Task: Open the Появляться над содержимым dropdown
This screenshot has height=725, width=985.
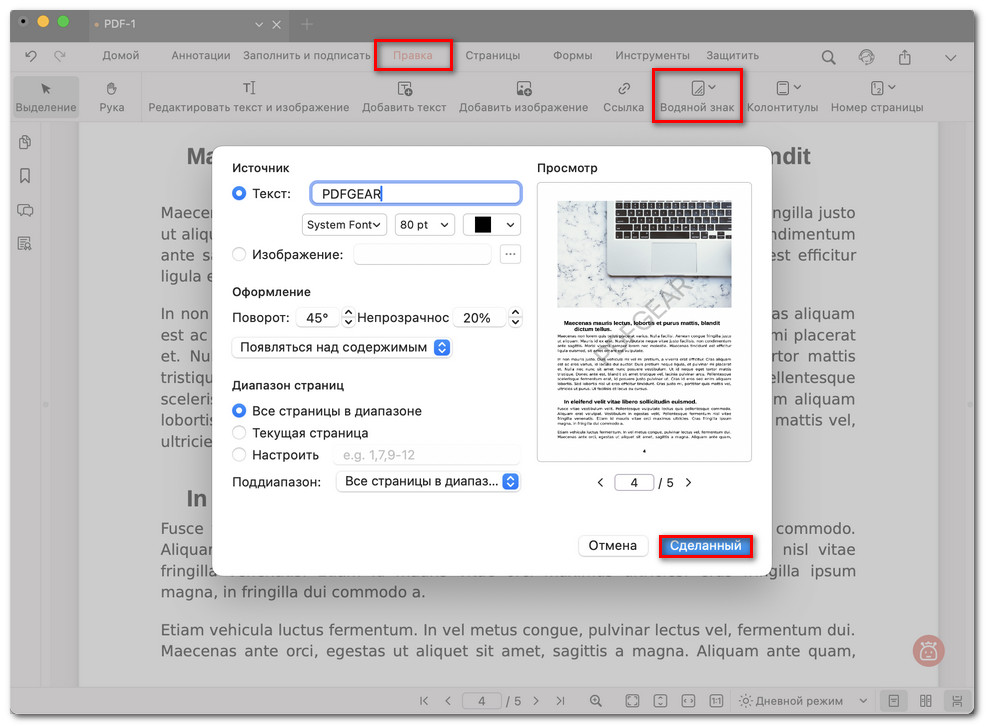Action: pyautogui.click(x=342, y=347)
